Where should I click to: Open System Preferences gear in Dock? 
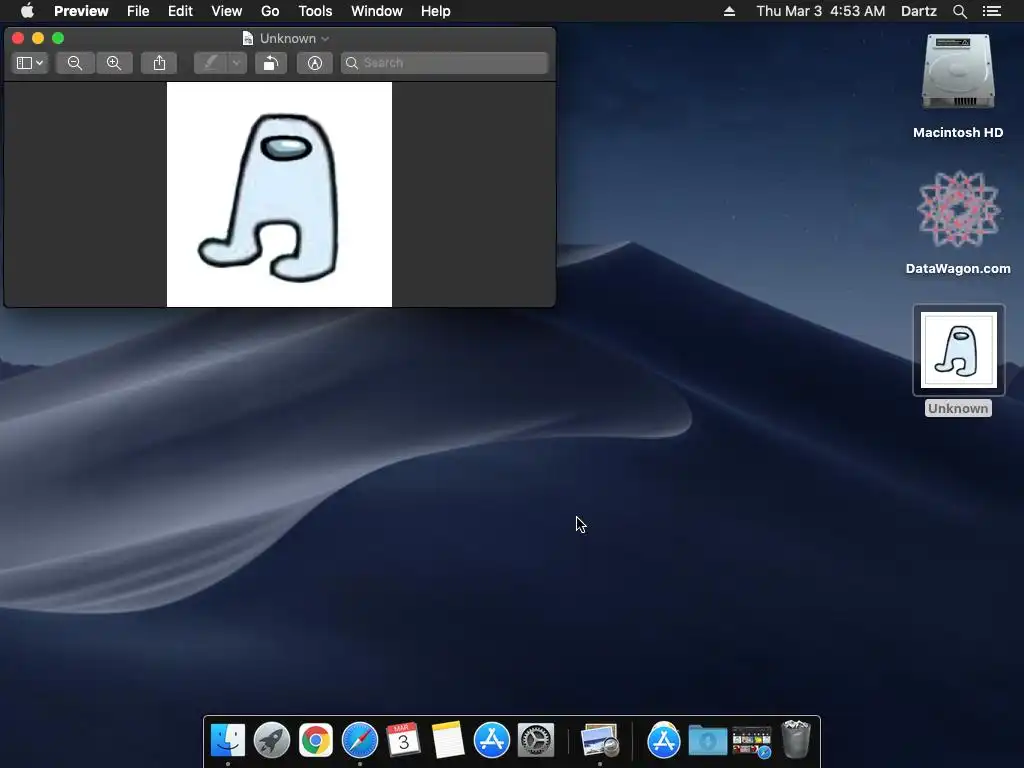click(x=536, y=740)
